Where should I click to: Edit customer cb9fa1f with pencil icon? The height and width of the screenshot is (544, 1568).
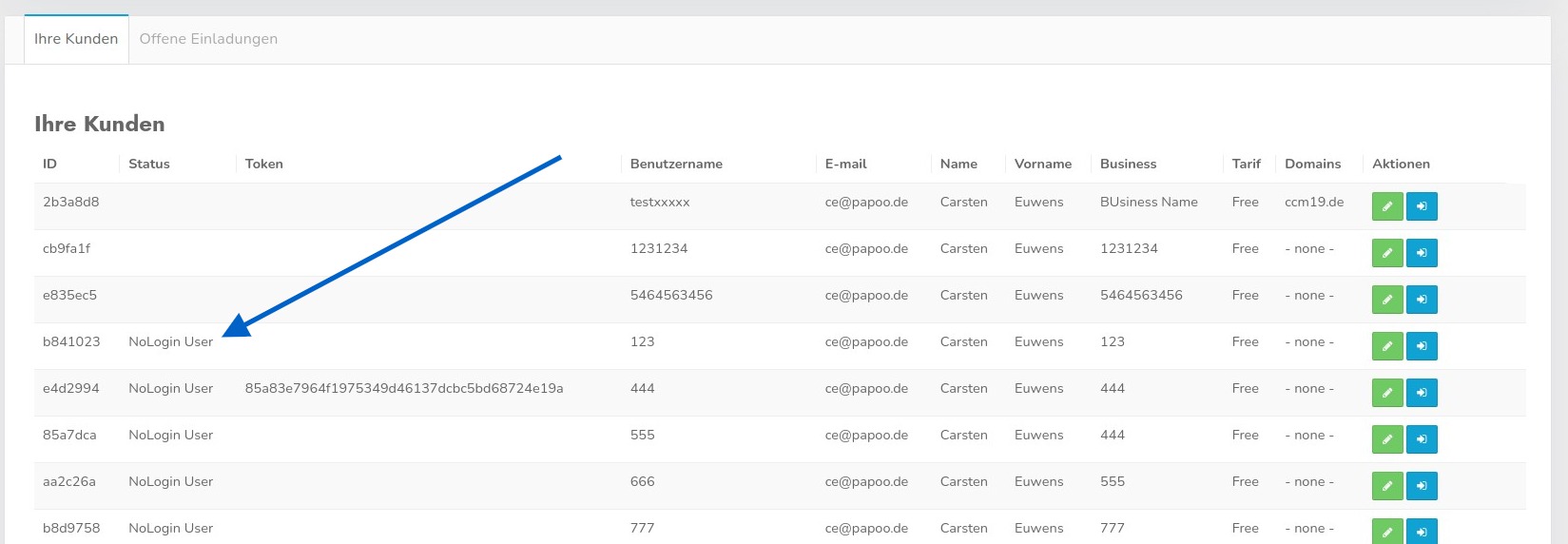tap(1387, 253)
